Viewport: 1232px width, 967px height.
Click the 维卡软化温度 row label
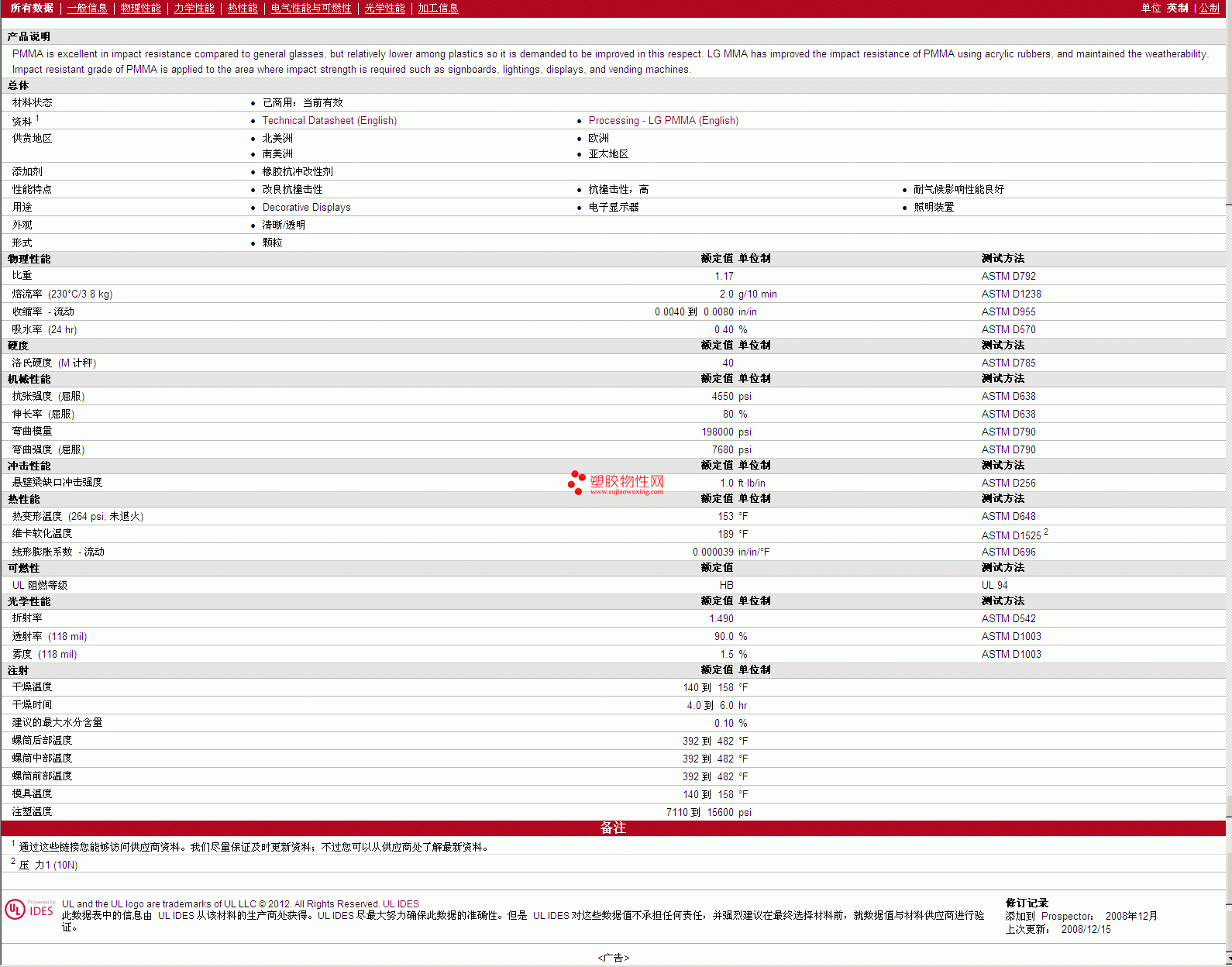(42, 533)
